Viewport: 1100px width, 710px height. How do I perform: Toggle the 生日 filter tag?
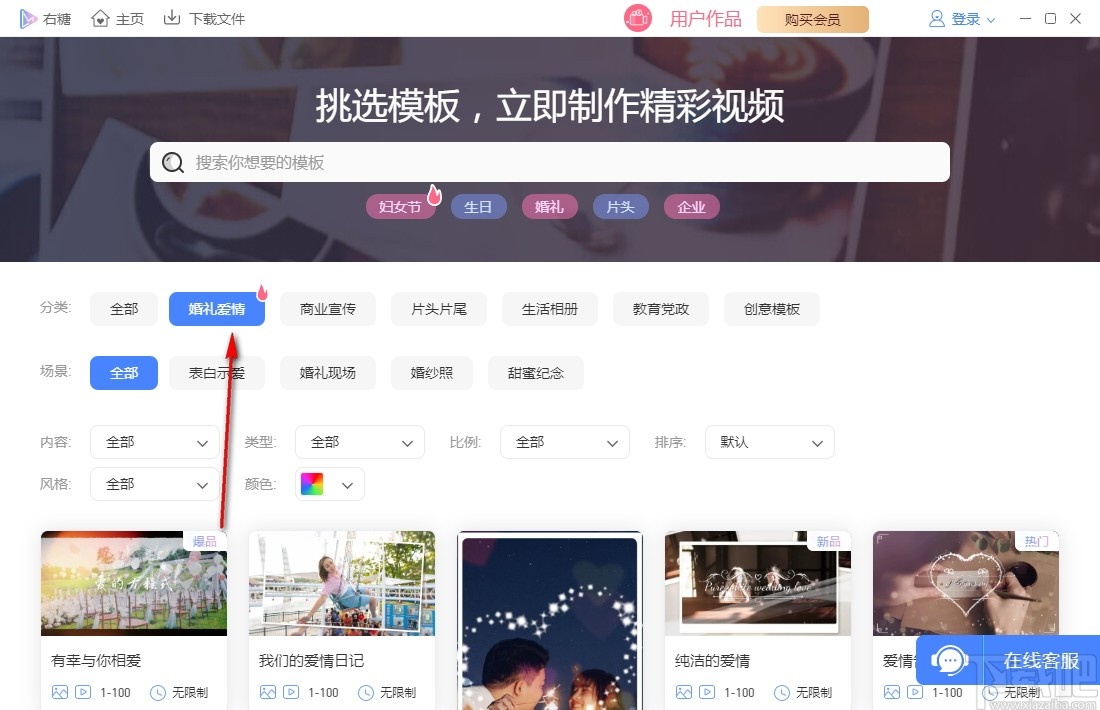[x=479, y=206]
